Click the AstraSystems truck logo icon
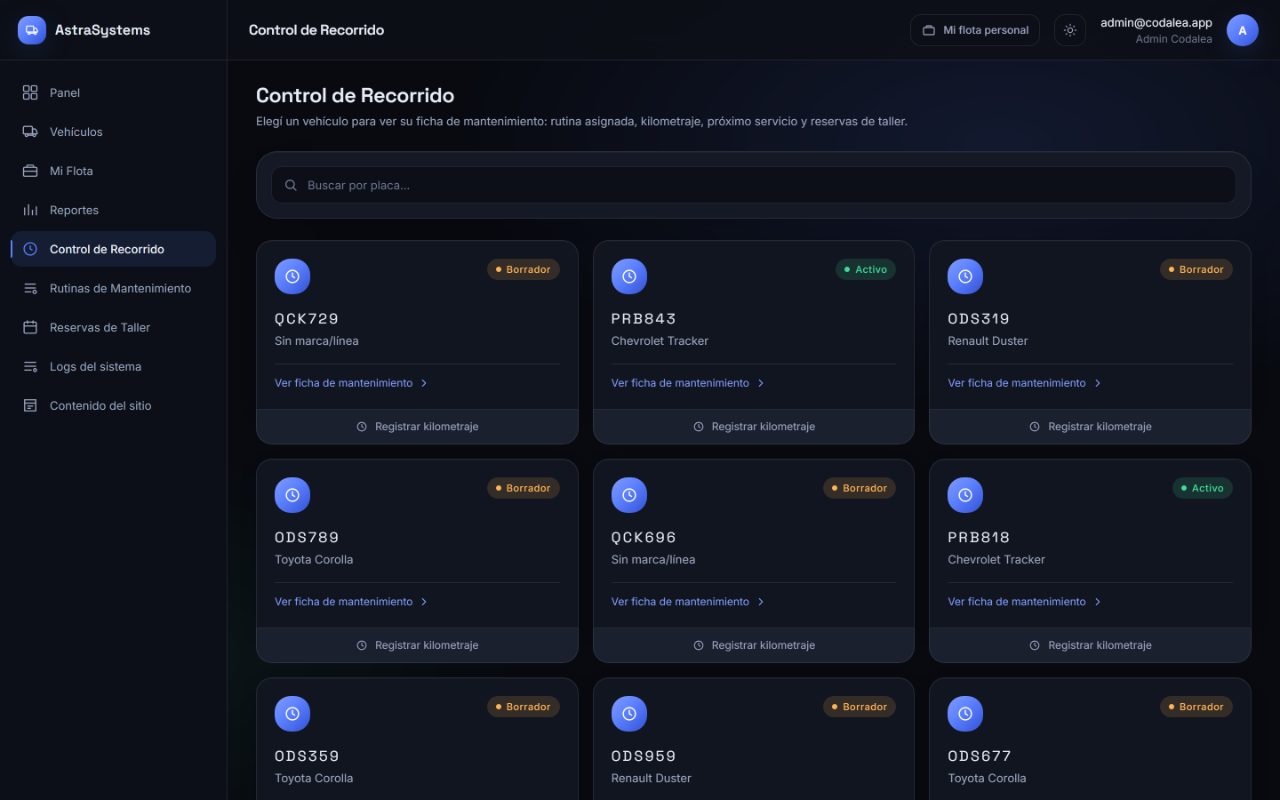Image resolution: width=1280 pixels, height=800 pixels. coord(32,30)
